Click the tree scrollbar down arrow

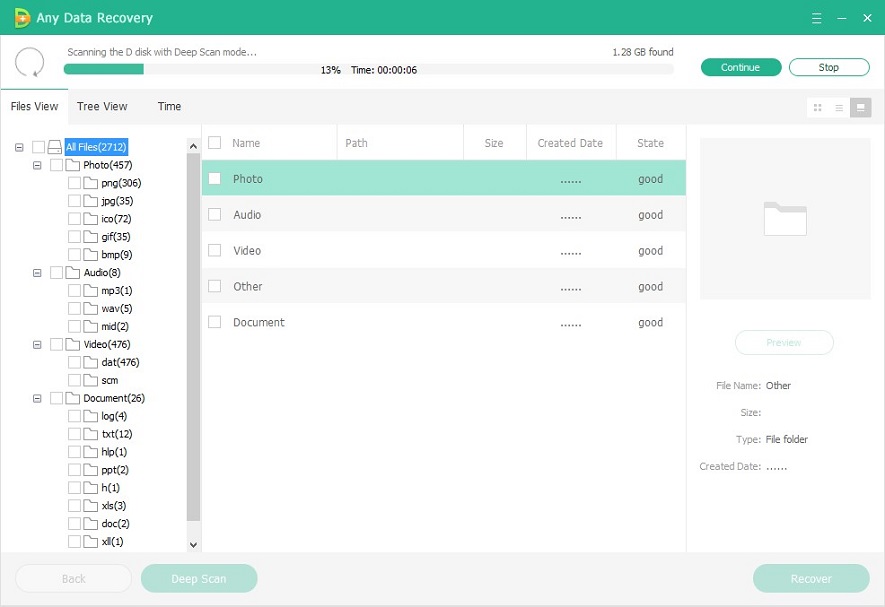[x=193, y=545]
